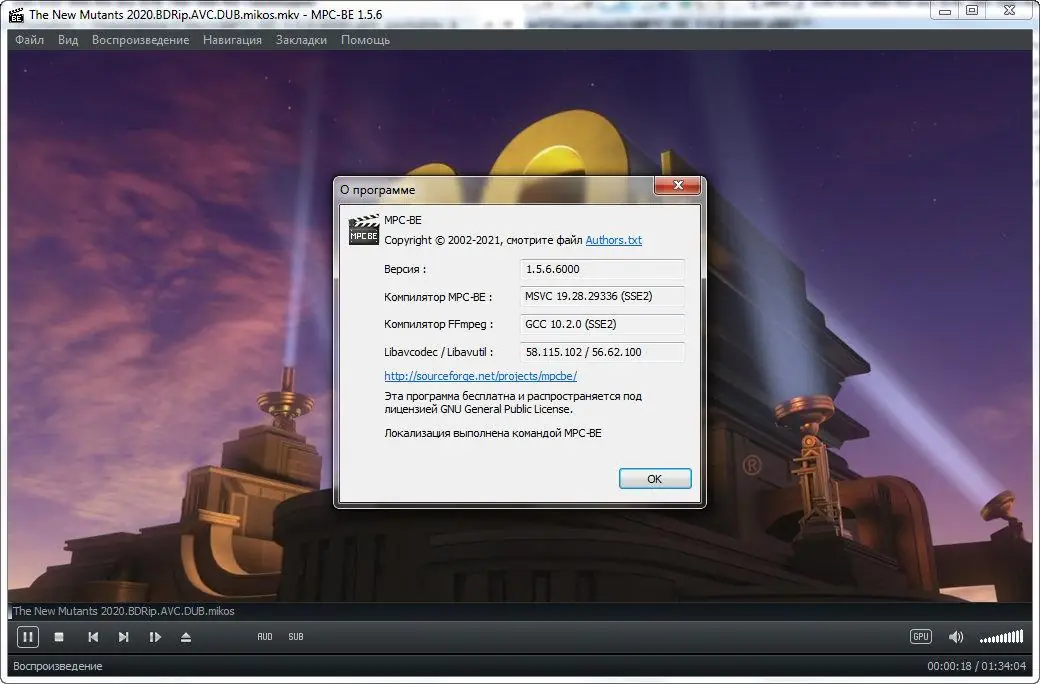Open the Файл menu
Viewport: 1040px width, 684px height.
[29, 40]
